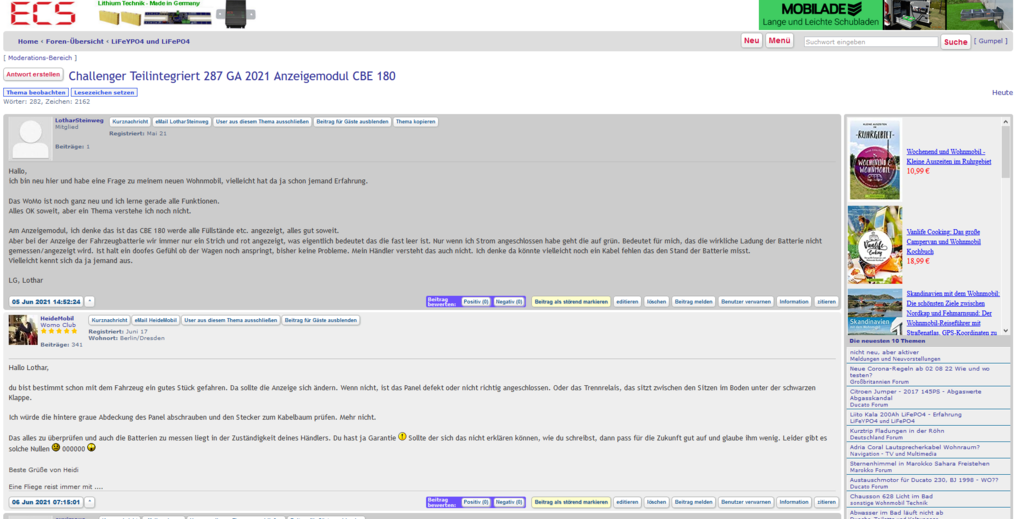Open Skandinavien mit dem Wohnmobil link
The height and width of the screenshot is (519, 1024).
click(953, 313)
